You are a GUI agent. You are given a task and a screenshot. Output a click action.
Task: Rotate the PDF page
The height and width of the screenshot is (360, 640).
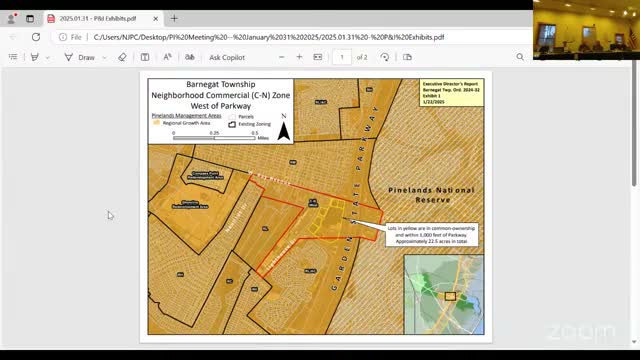click(x=384, y=57)
